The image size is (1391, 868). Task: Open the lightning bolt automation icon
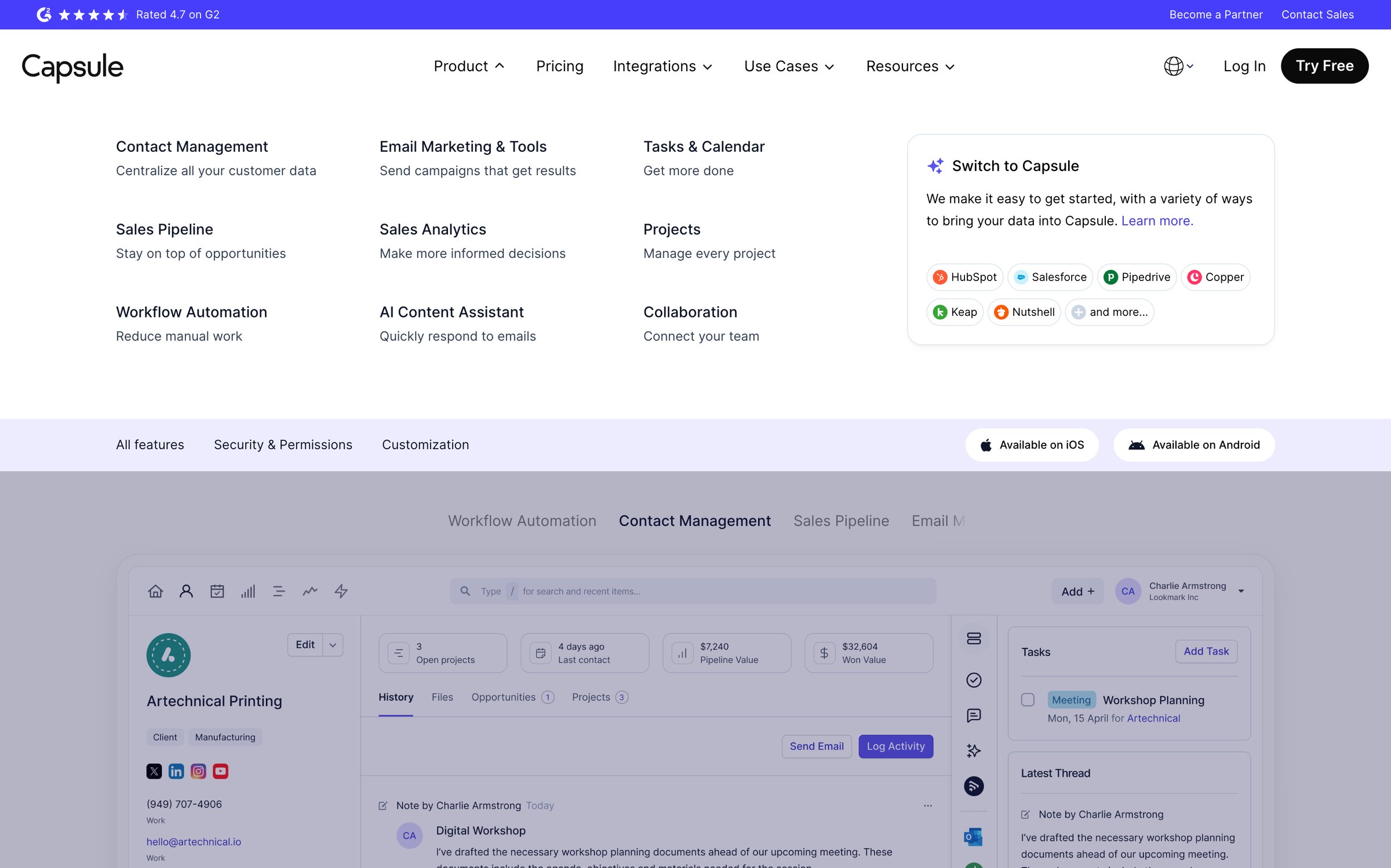[341, 591]
